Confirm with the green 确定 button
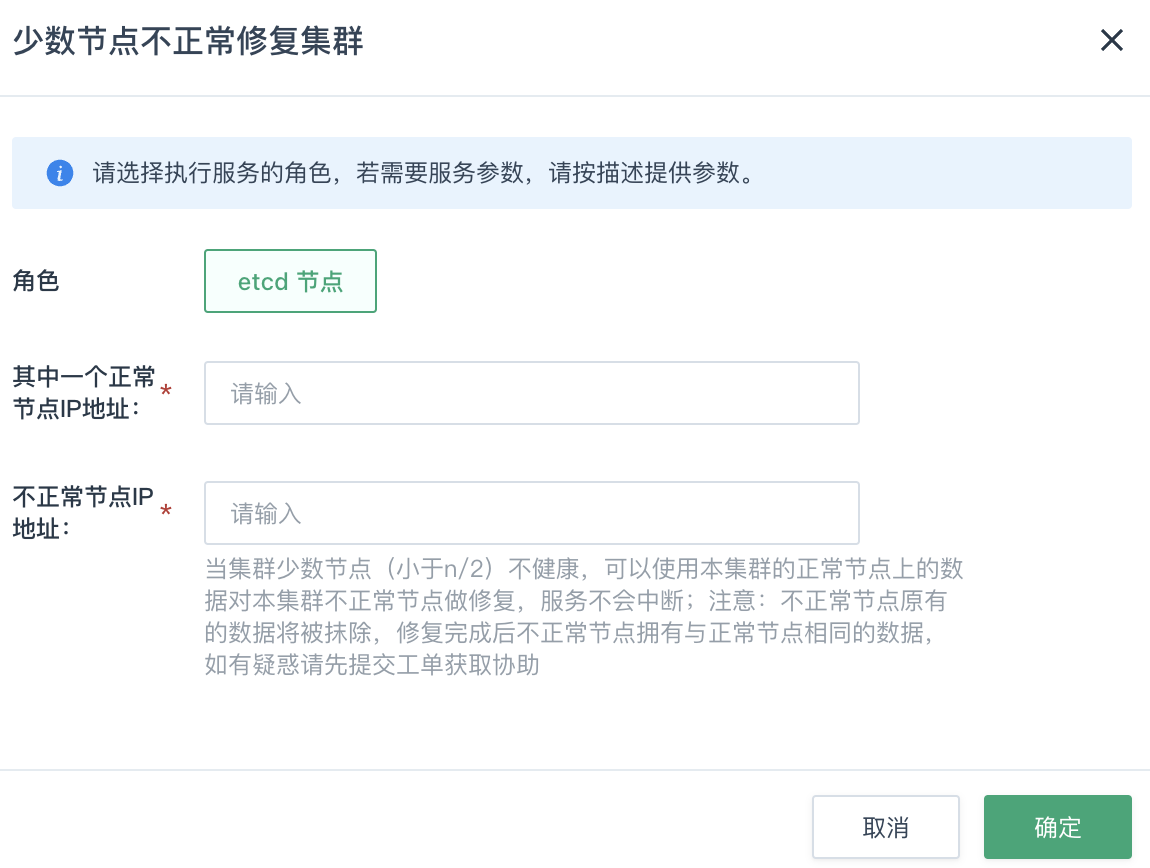The width and height of the screenshot is (1150, 868). (1057, 827)
